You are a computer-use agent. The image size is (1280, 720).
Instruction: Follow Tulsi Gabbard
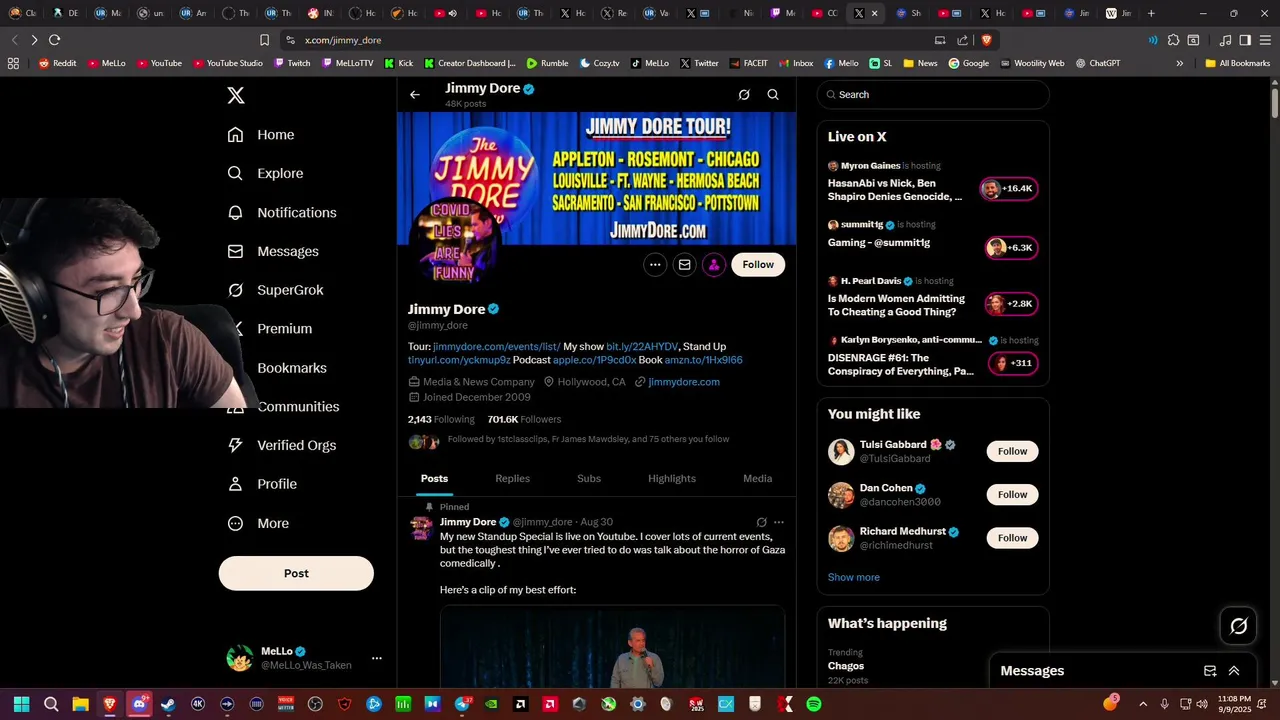[x=1012, y=451]
